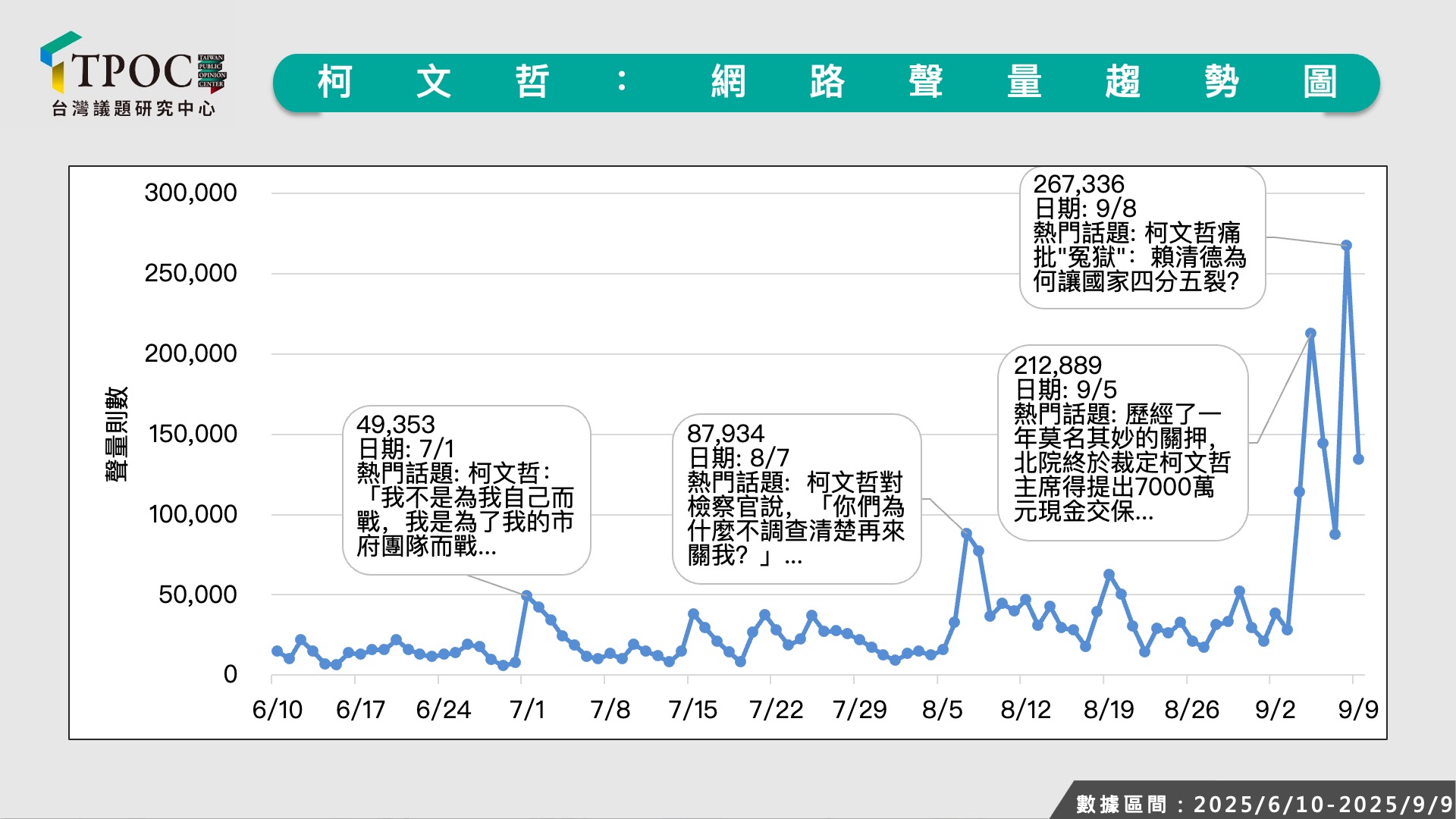Click the 267,336 callout box
Screen dimensions: 1456x819
click(x=1142, y=237)
